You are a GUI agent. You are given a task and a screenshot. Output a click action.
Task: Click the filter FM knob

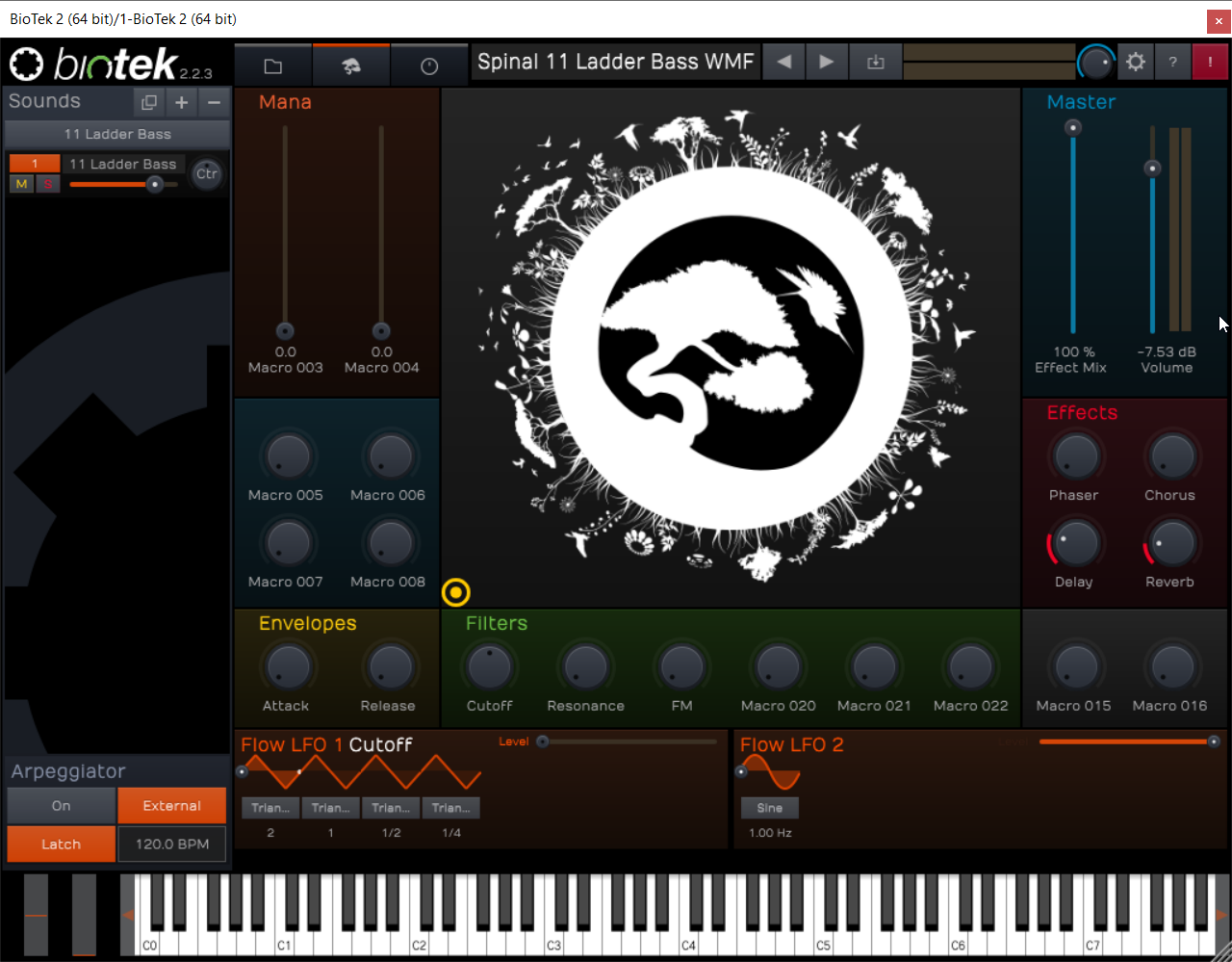(x=681, y=666)
